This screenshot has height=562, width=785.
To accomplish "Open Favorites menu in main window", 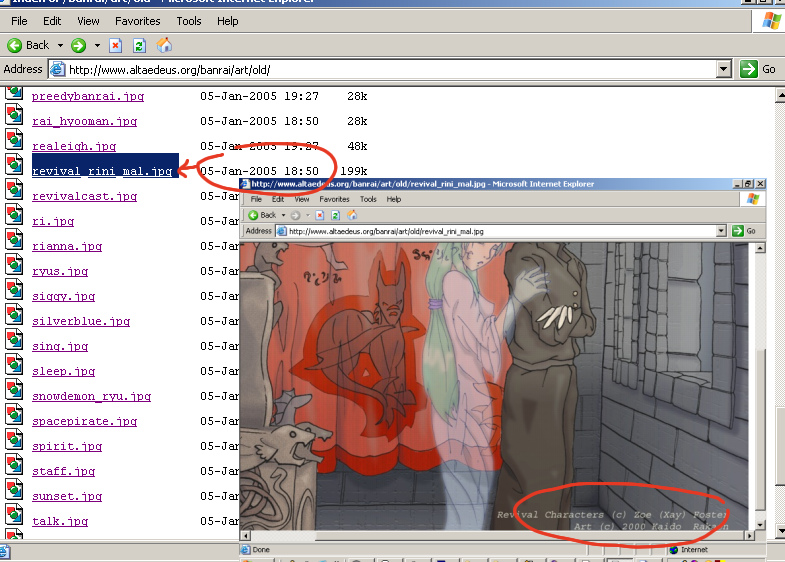I will pyautogui.click(x=138, y=21).
